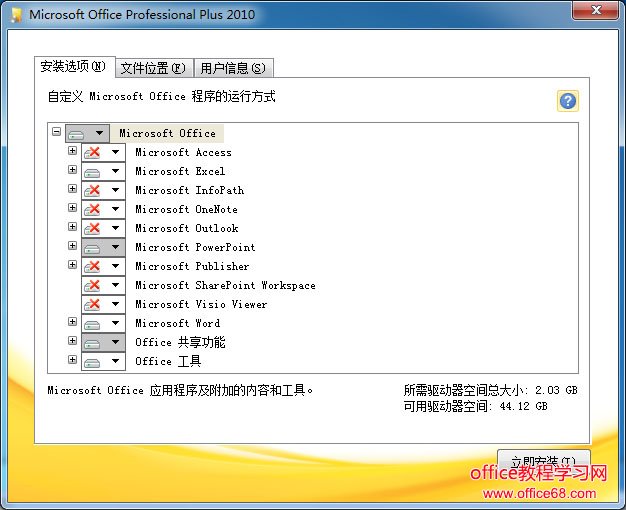Select the Microsoft Outlook label
626x510 pixels.
(x=187, y=228)
